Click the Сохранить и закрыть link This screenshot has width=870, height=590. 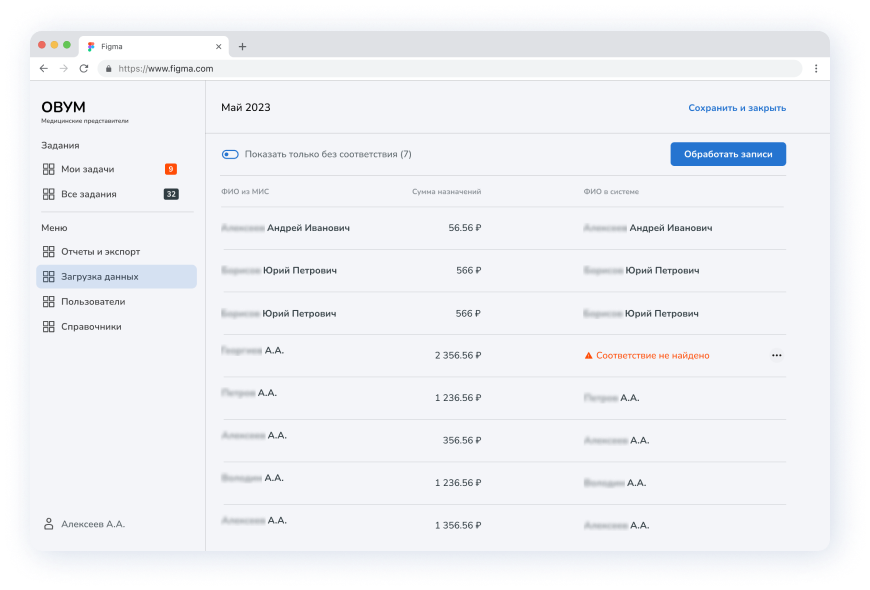[736, 107]
